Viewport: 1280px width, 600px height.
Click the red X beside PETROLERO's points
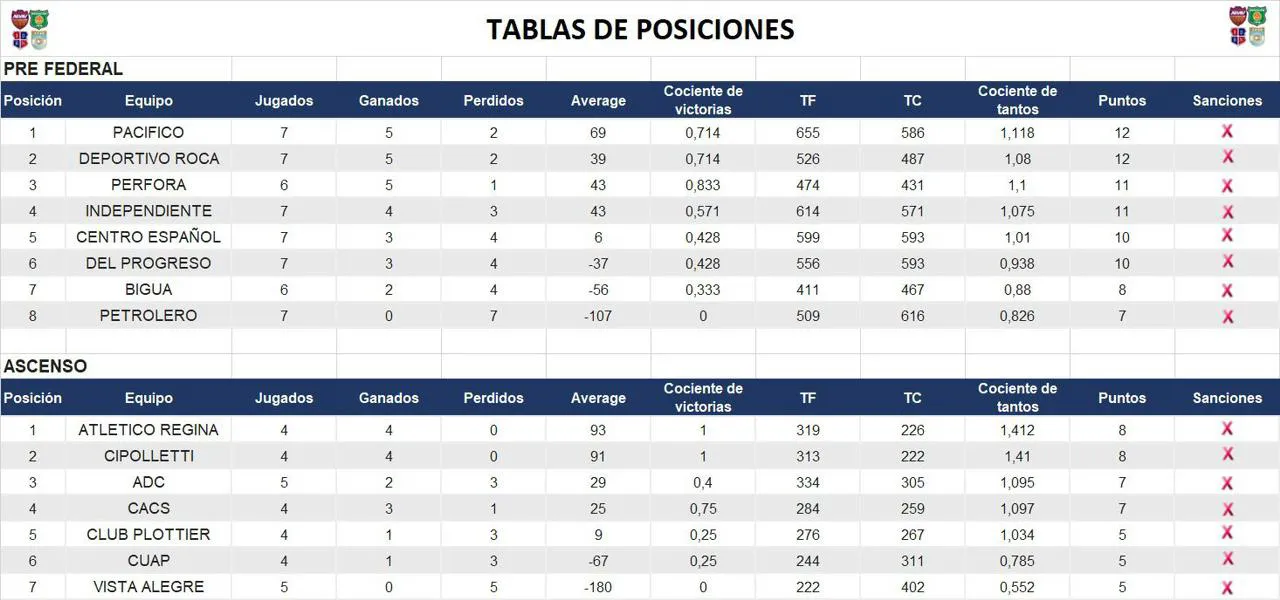pos(1227,316)
